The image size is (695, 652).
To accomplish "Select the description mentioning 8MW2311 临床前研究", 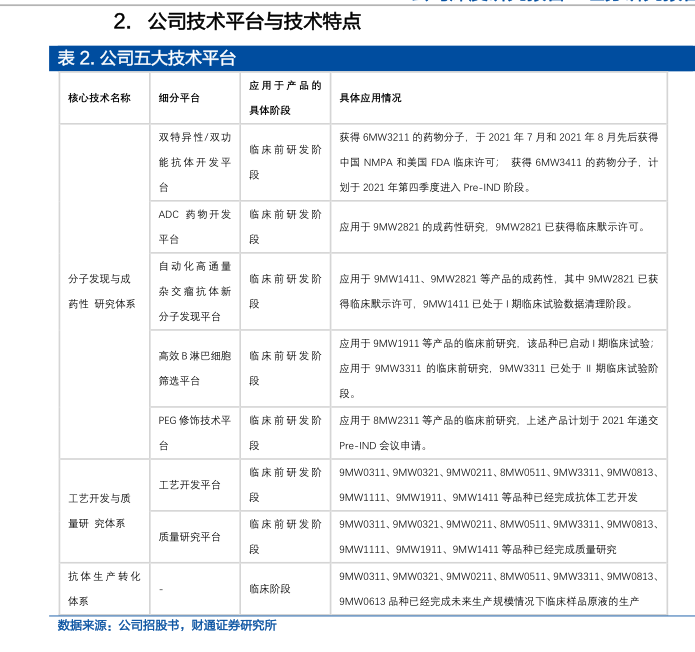I will [498, 432].
